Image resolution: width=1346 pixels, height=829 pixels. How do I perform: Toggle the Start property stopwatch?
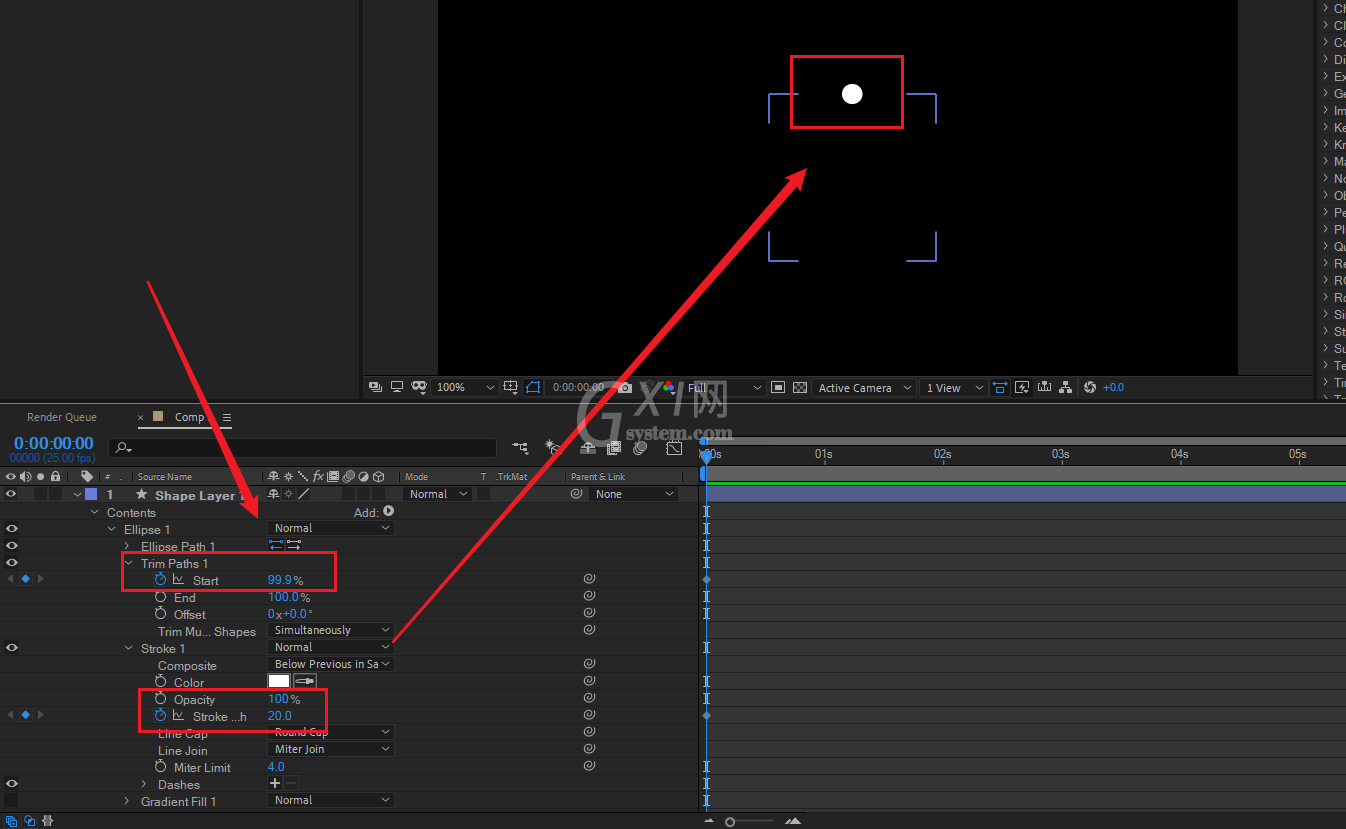pyautogui.click(x=160, y=580)
